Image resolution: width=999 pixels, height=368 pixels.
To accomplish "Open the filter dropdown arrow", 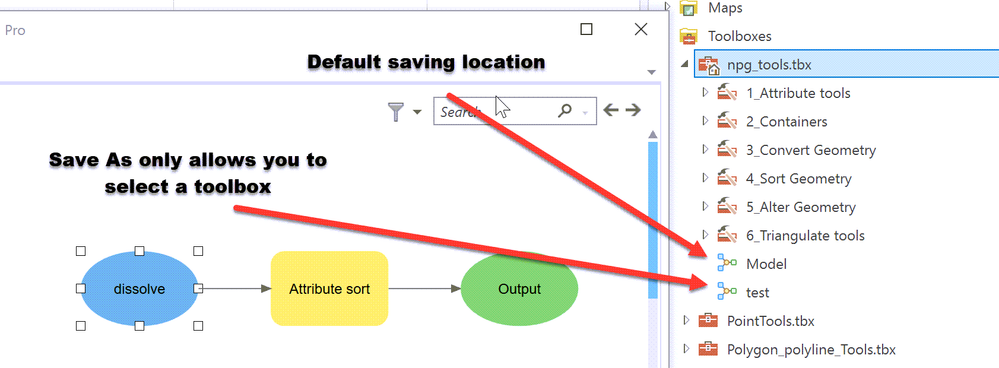I will pyautogui.click(x=417, y=113).
